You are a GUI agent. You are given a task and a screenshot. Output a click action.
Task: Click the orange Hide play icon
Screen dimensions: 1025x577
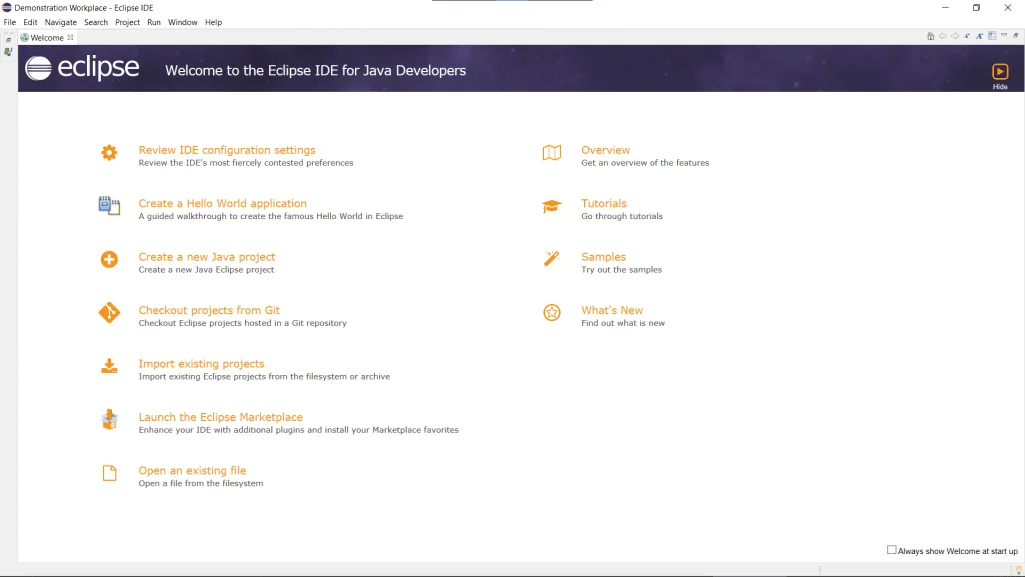[1000, 71]
